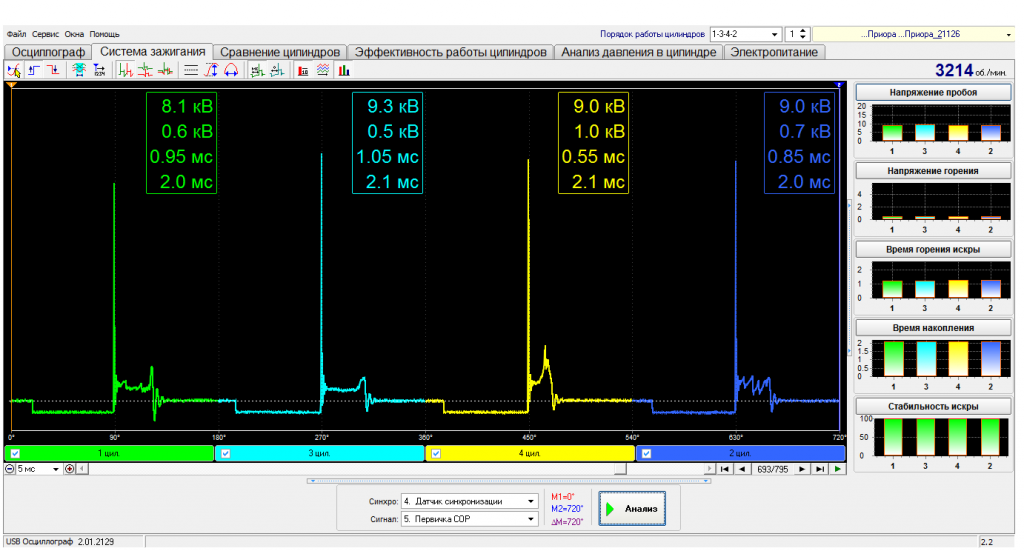Click the 693/795 frame counter field

click(x=772, y=469)
